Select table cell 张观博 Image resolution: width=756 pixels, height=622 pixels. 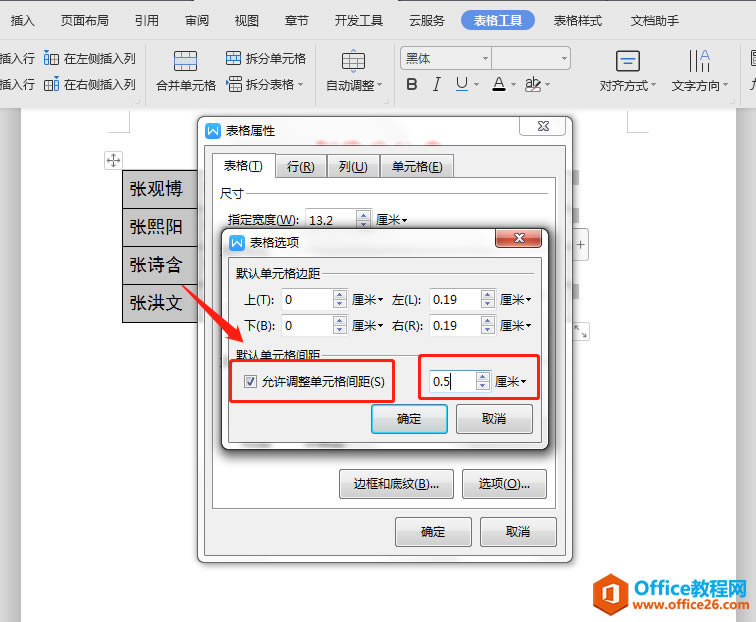[160, 189]
